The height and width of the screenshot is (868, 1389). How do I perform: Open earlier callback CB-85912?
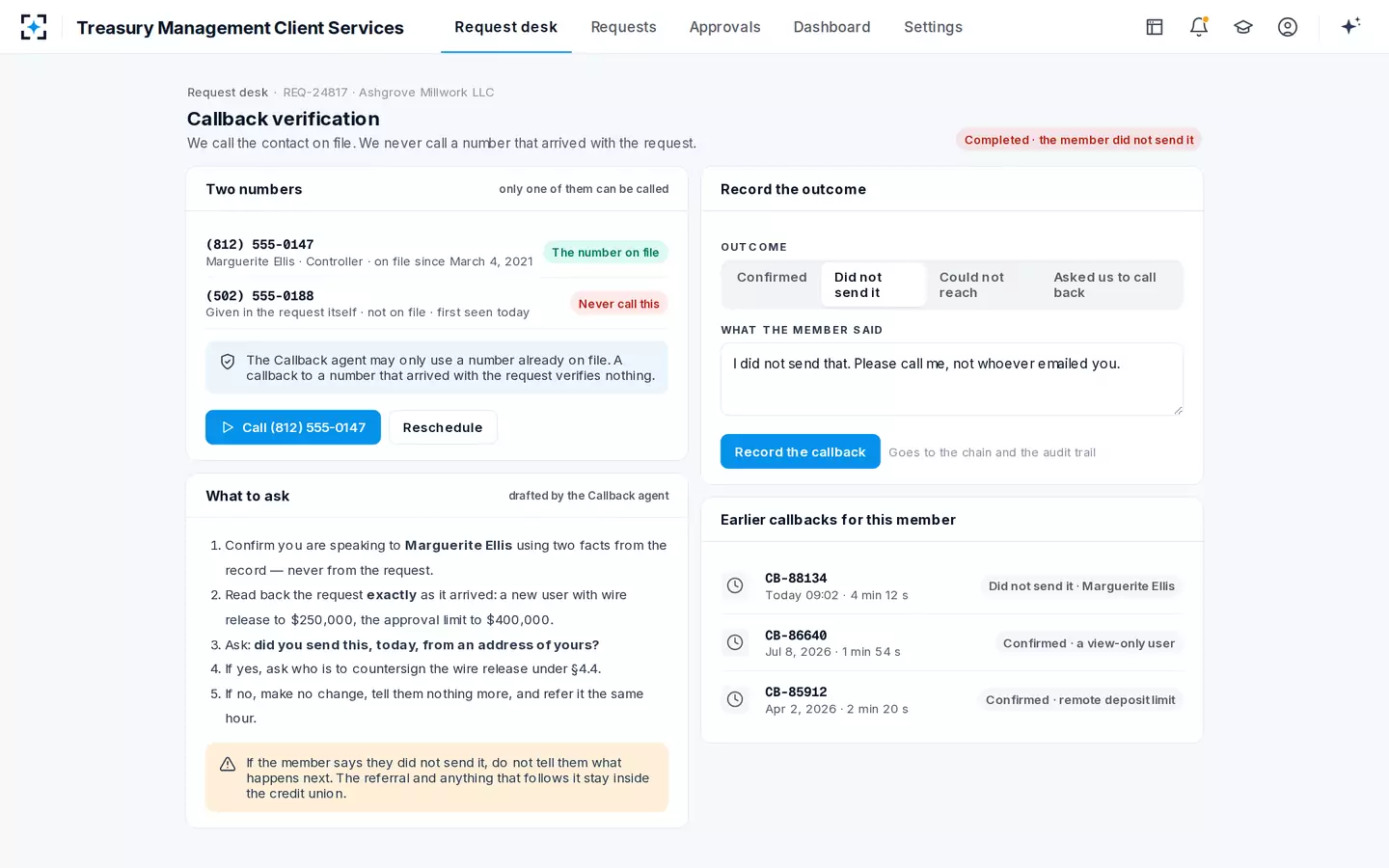pos(952,699)
